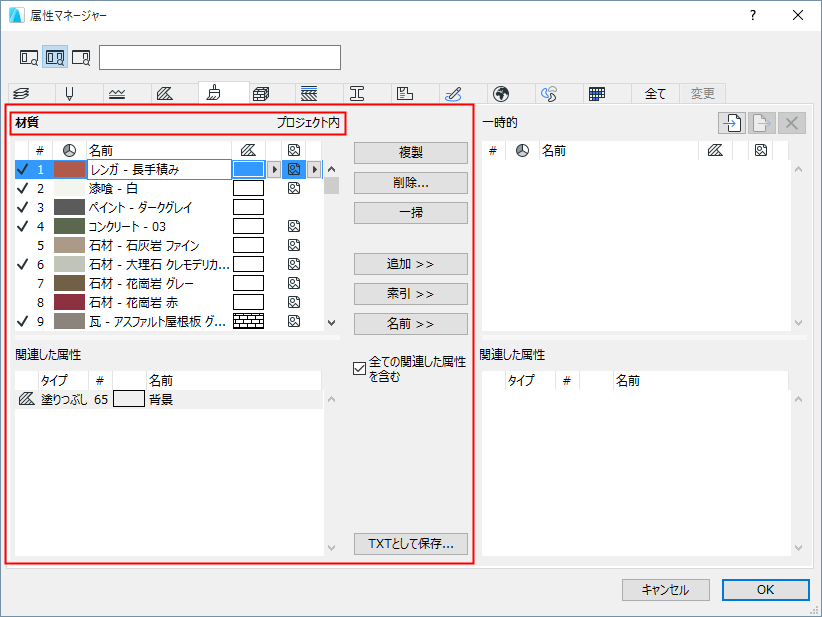Select the 漆喰 - 白 row name
This screenshot has height=617, width=822.
pos(113,188)
